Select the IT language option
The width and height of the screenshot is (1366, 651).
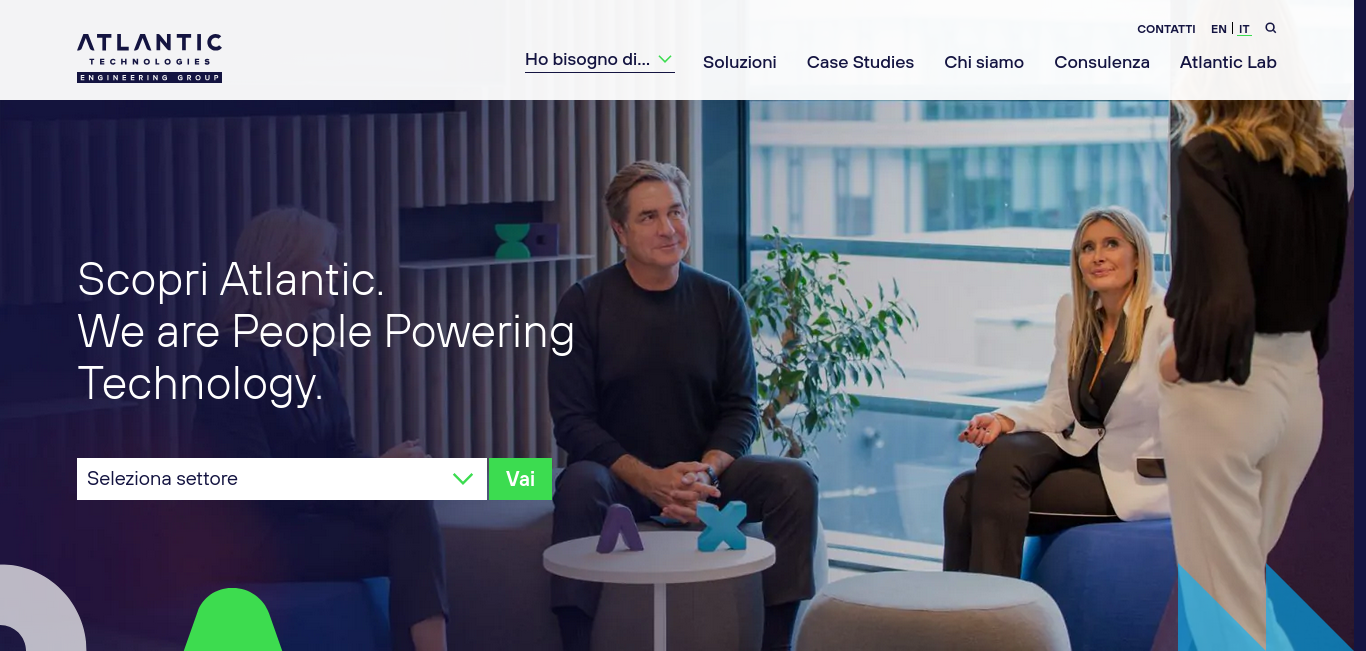point(1244,29)
